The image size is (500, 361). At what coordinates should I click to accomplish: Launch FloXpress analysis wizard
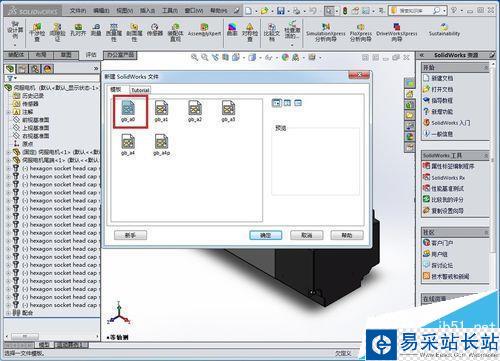click(361, 32)
